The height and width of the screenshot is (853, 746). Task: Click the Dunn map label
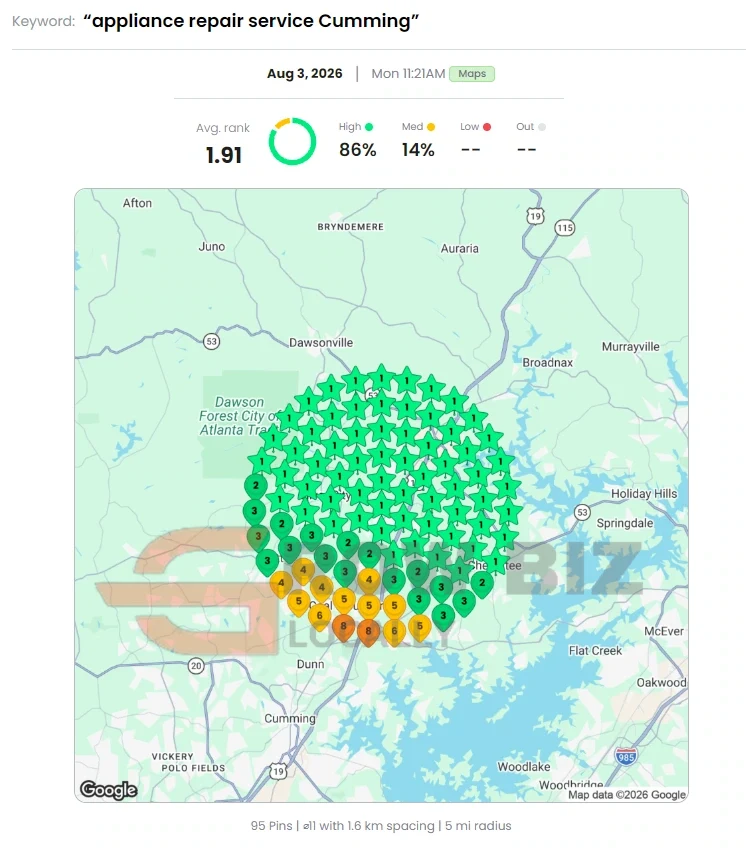point(311,664)
